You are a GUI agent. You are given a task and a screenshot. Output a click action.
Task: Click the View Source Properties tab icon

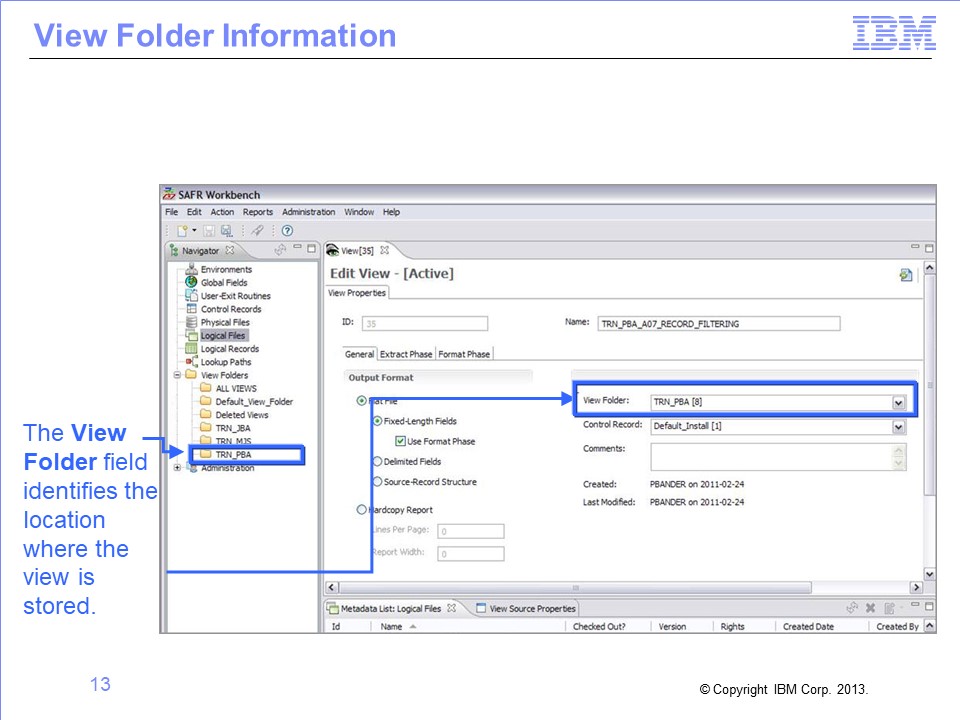(481, 608)
